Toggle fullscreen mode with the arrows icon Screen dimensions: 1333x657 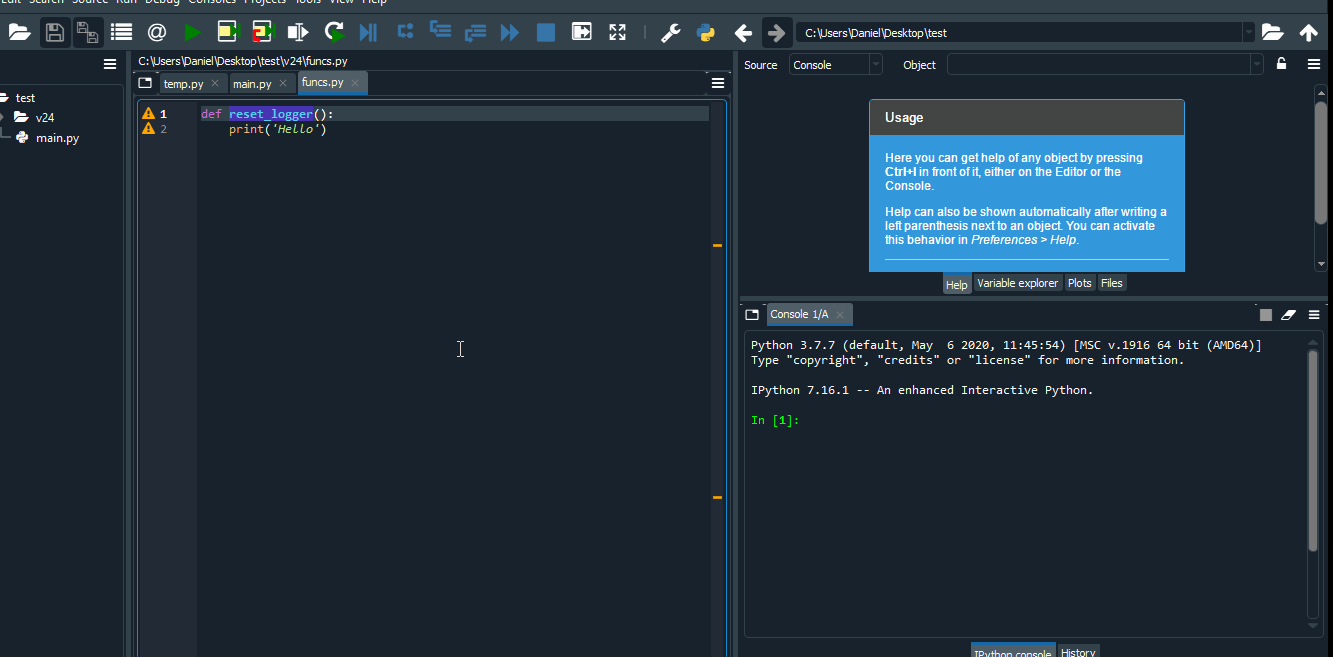point(617,32)
